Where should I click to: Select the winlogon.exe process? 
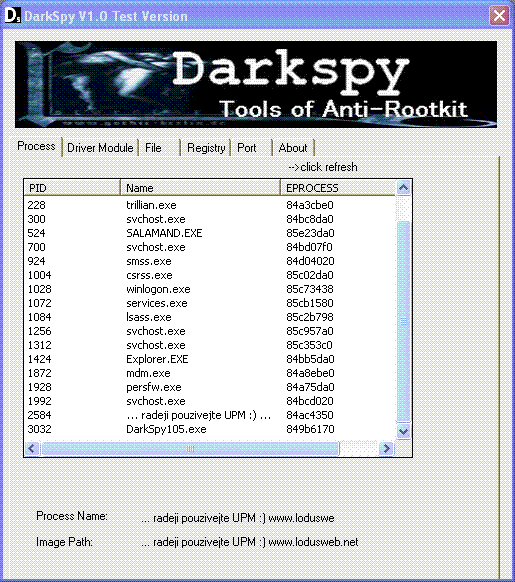click(209, 289)
